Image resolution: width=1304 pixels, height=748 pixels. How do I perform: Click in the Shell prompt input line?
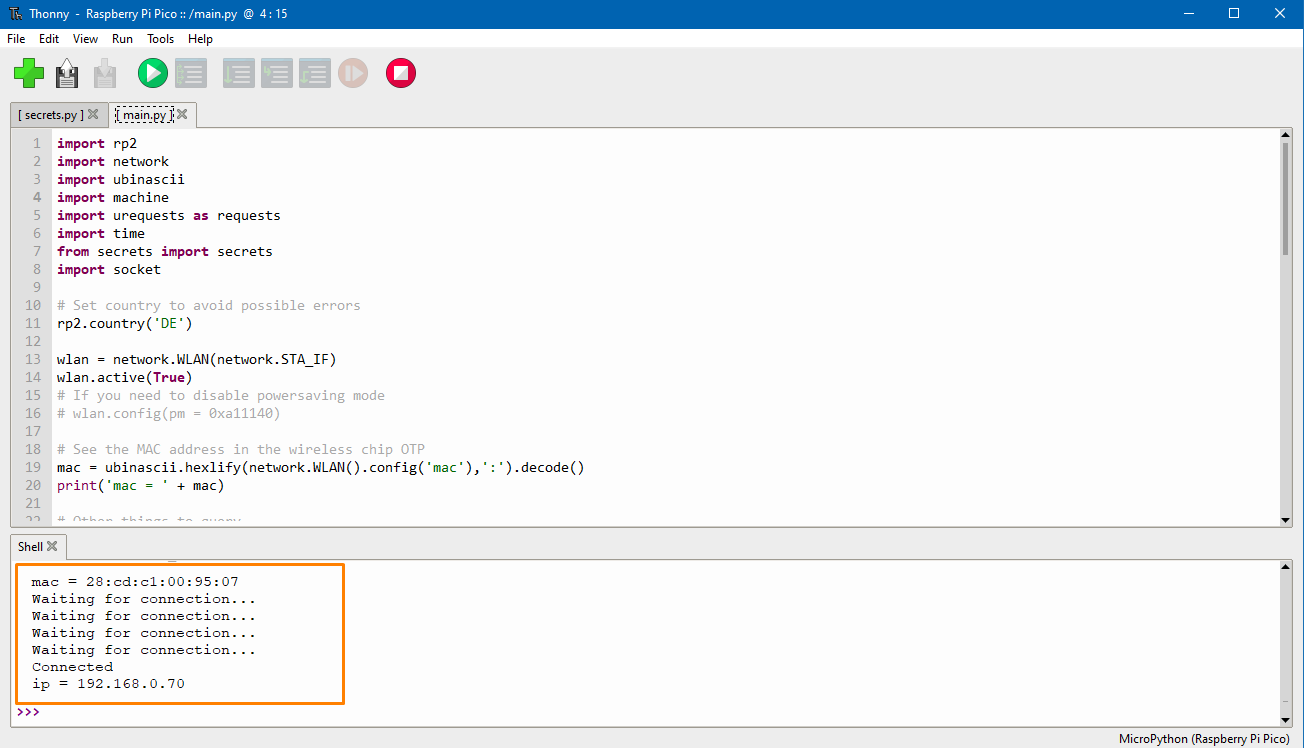tap(600, 713)
